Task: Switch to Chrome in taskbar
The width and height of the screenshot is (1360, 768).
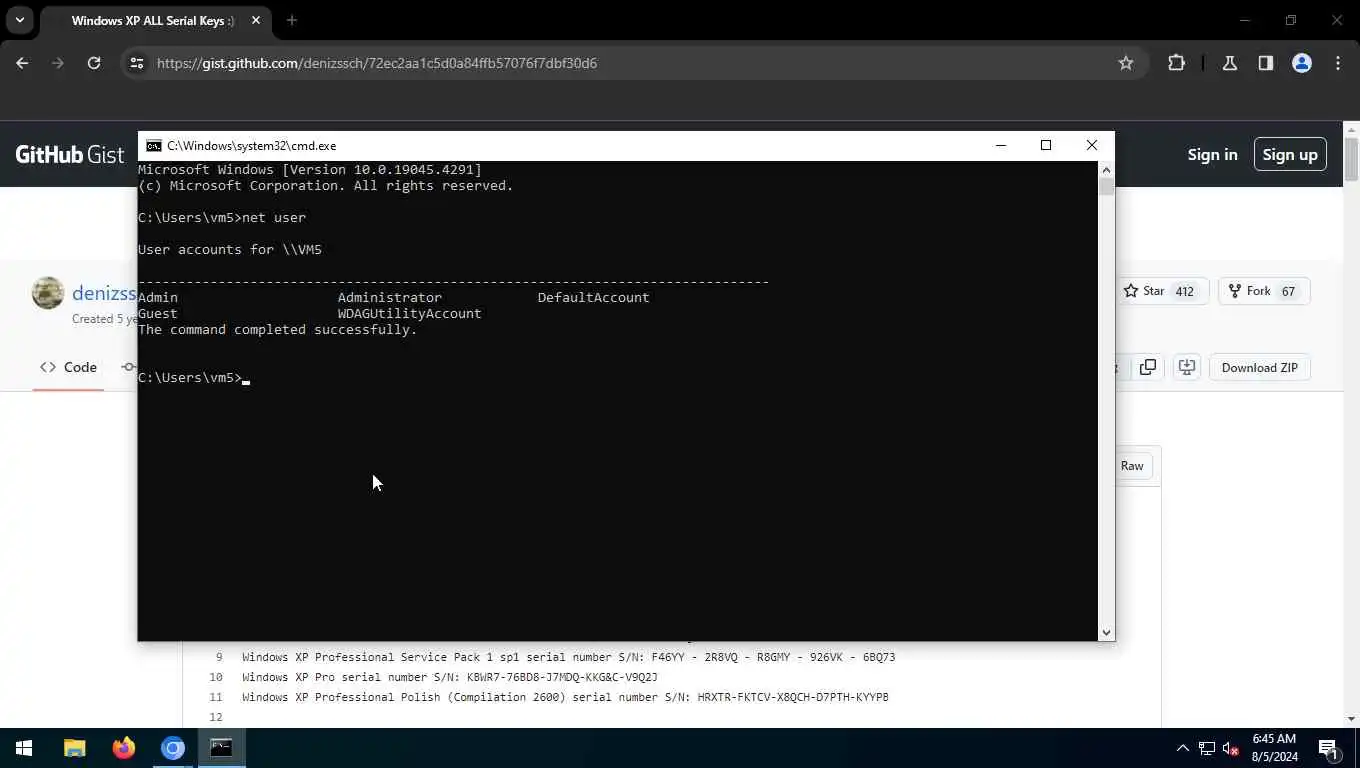Action: (173, 748)
